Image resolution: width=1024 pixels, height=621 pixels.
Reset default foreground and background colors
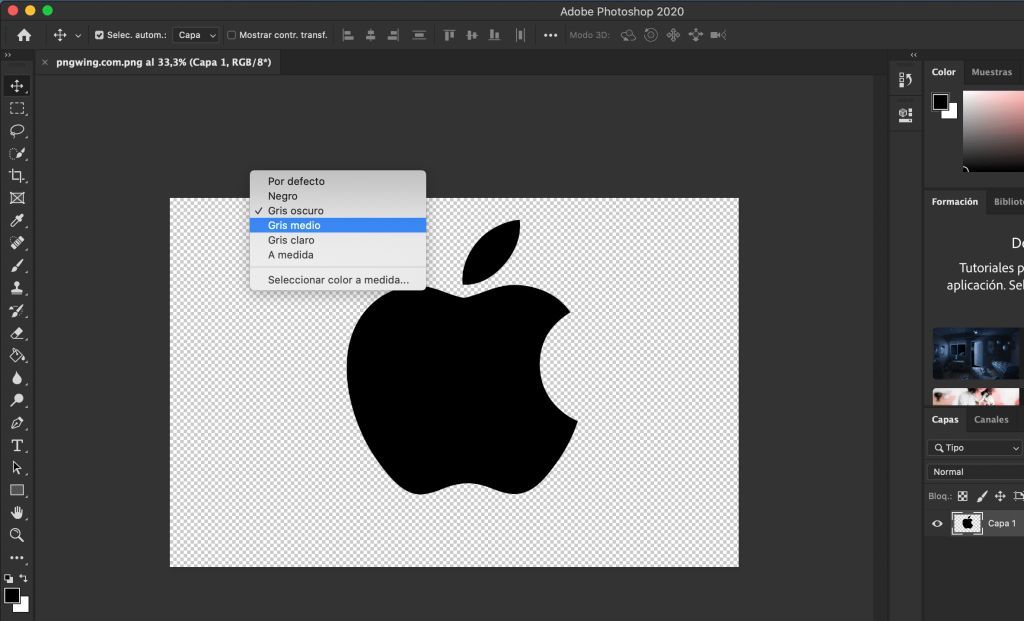point(8,579)
